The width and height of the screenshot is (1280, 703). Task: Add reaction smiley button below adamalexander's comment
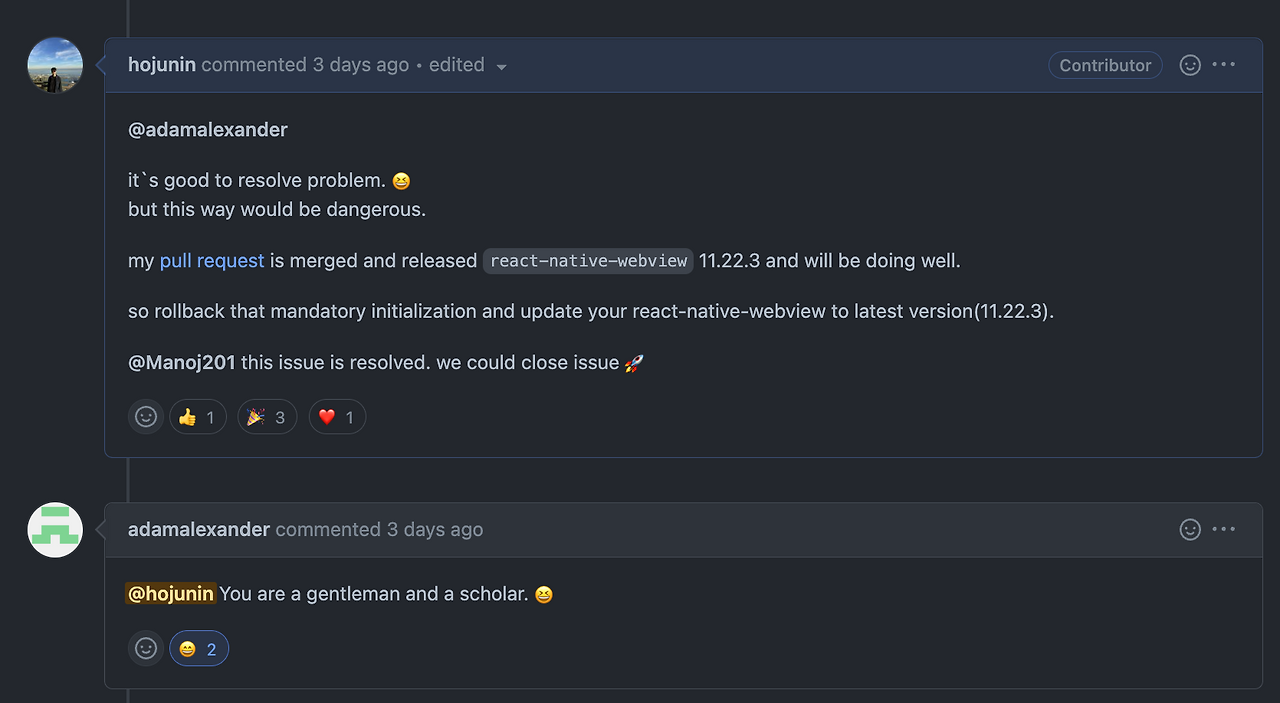146,649
